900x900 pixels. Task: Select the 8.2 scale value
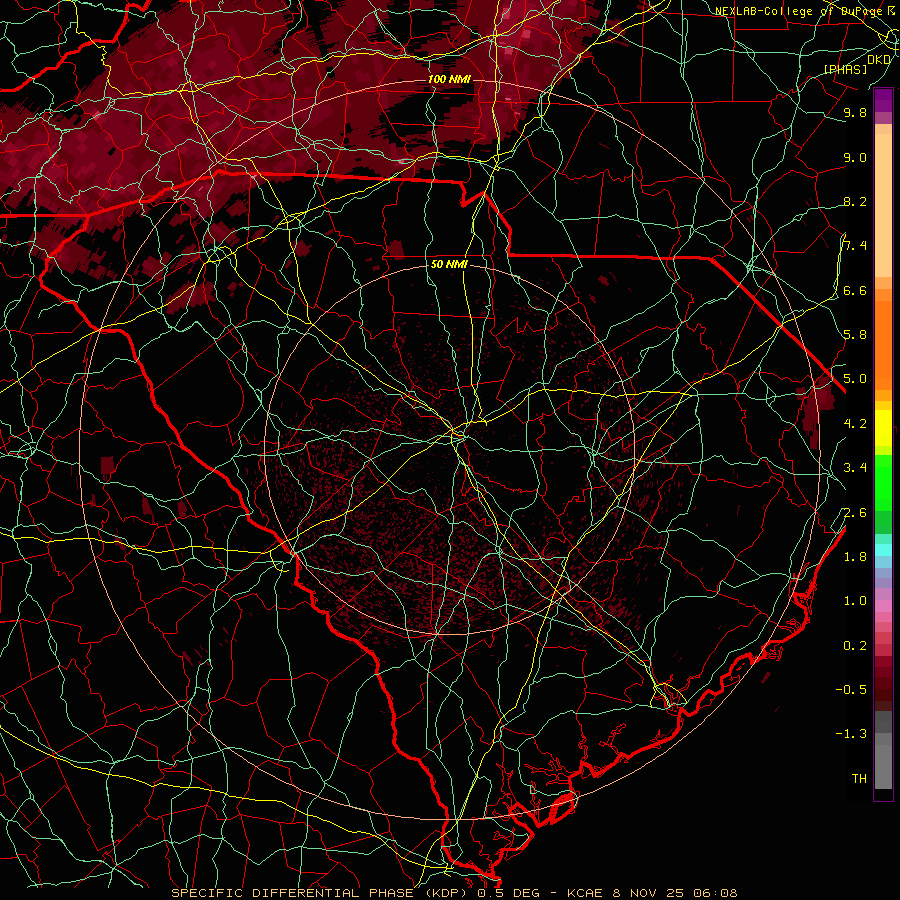[x=855, y=201]
